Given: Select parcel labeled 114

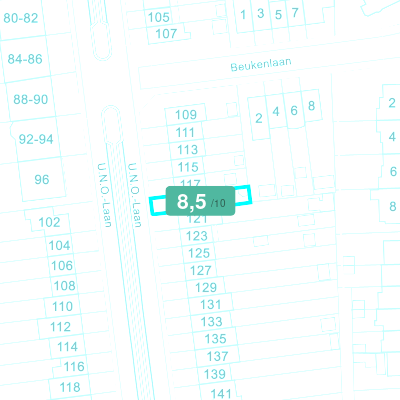Looking at the screenshot, I should tap(67, 347).
